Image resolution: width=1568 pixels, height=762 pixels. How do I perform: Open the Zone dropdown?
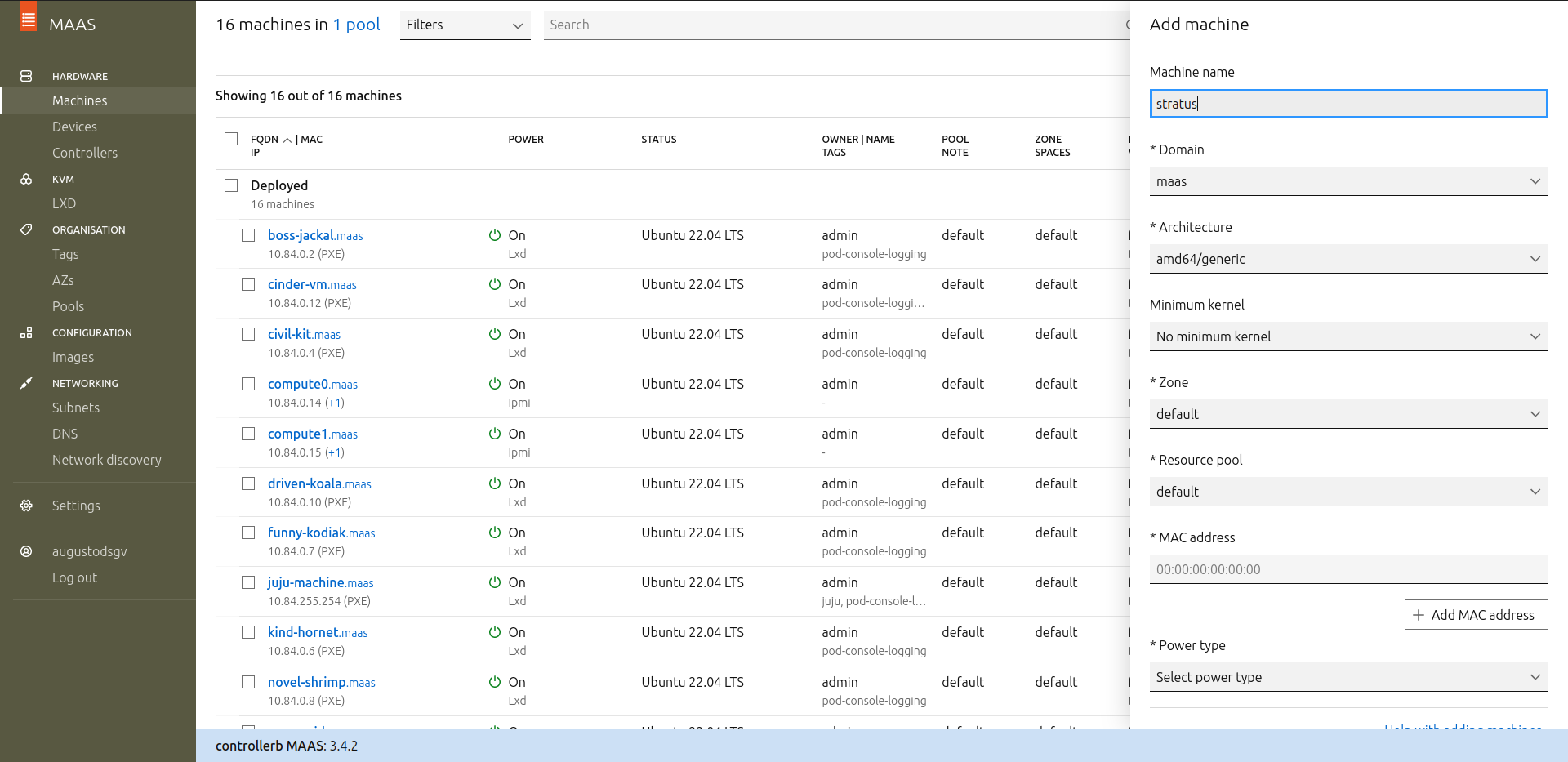pyautogui.click(x=1348, y=414)
